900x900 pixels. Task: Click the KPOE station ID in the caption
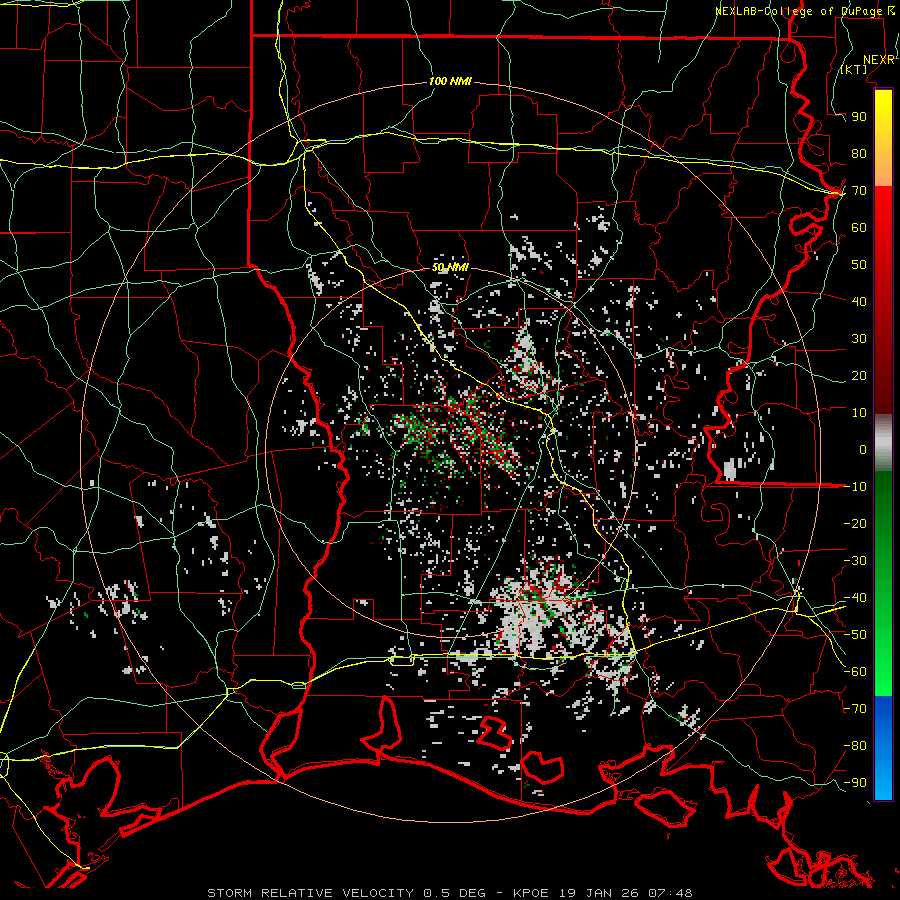(531, 893)
